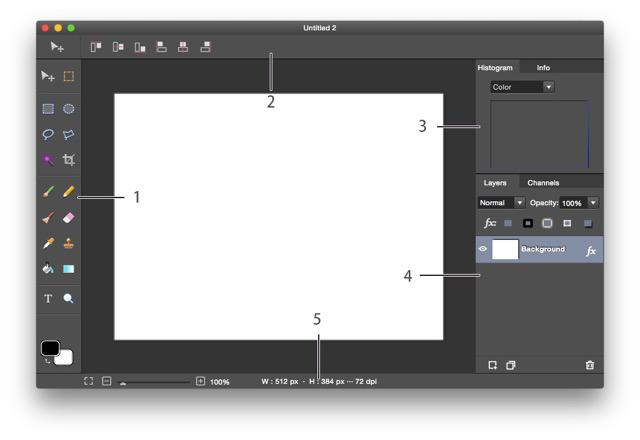Select the Text tool
This screenshot has width=640, height=440.
click(x=48, y=298)
